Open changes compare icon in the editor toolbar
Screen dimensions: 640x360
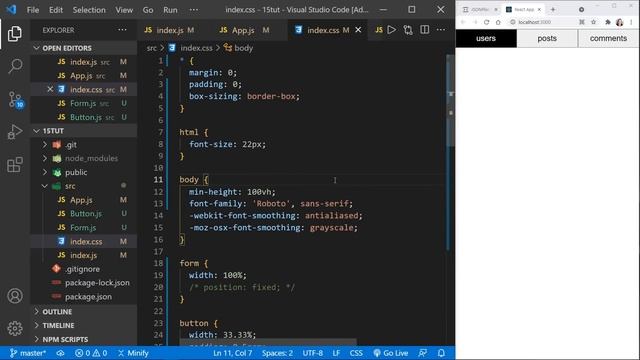point(408,30)
